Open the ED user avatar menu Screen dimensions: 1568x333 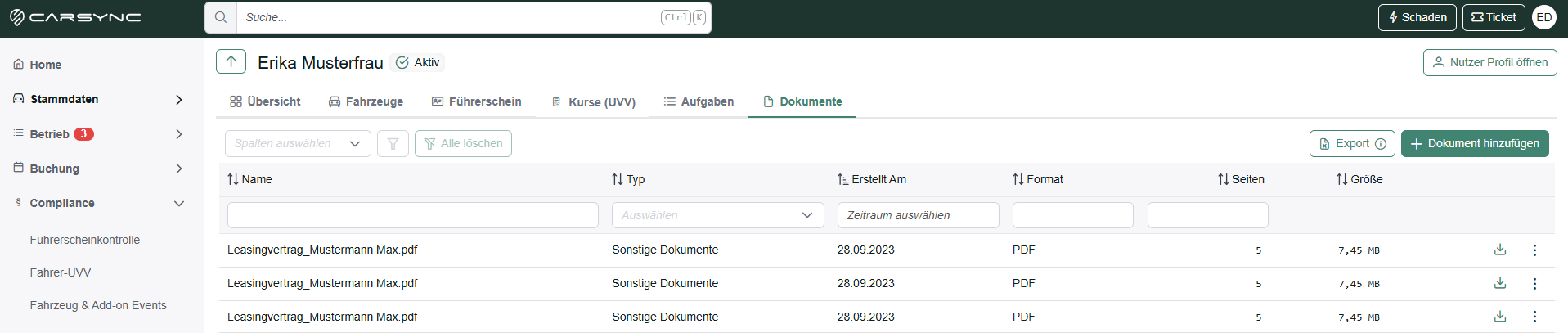pyautogui.click(x=1544, y=17)
